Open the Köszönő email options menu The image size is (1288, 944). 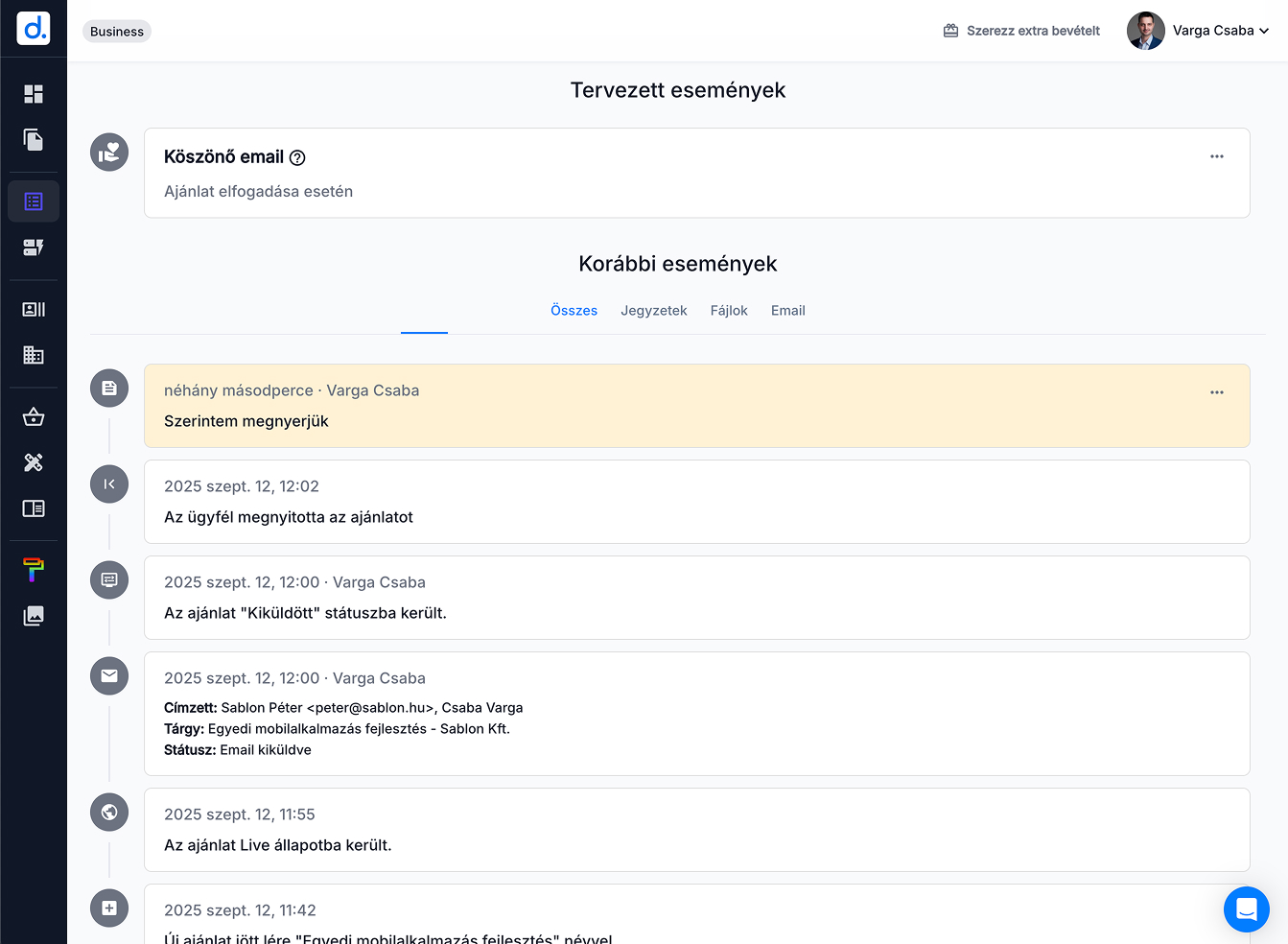click(1216, 156)
